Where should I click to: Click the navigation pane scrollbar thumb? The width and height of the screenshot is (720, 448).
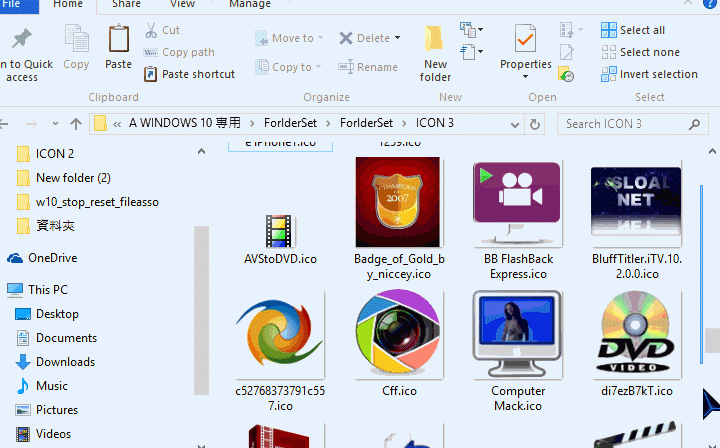tap(201, 310)
